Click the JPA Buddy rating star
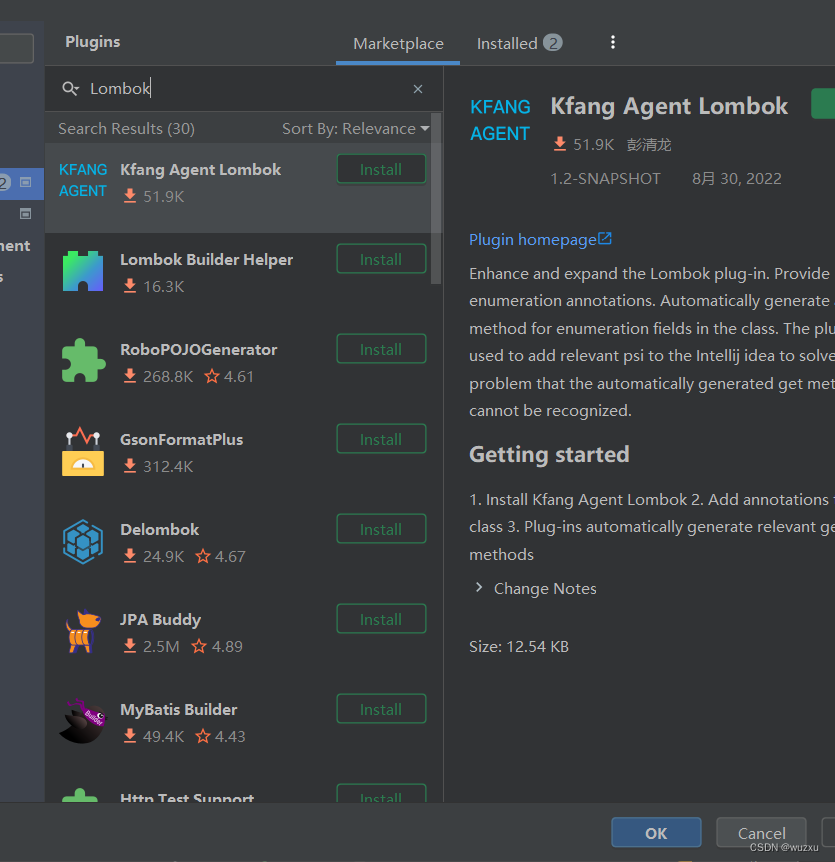 (199, 646)
